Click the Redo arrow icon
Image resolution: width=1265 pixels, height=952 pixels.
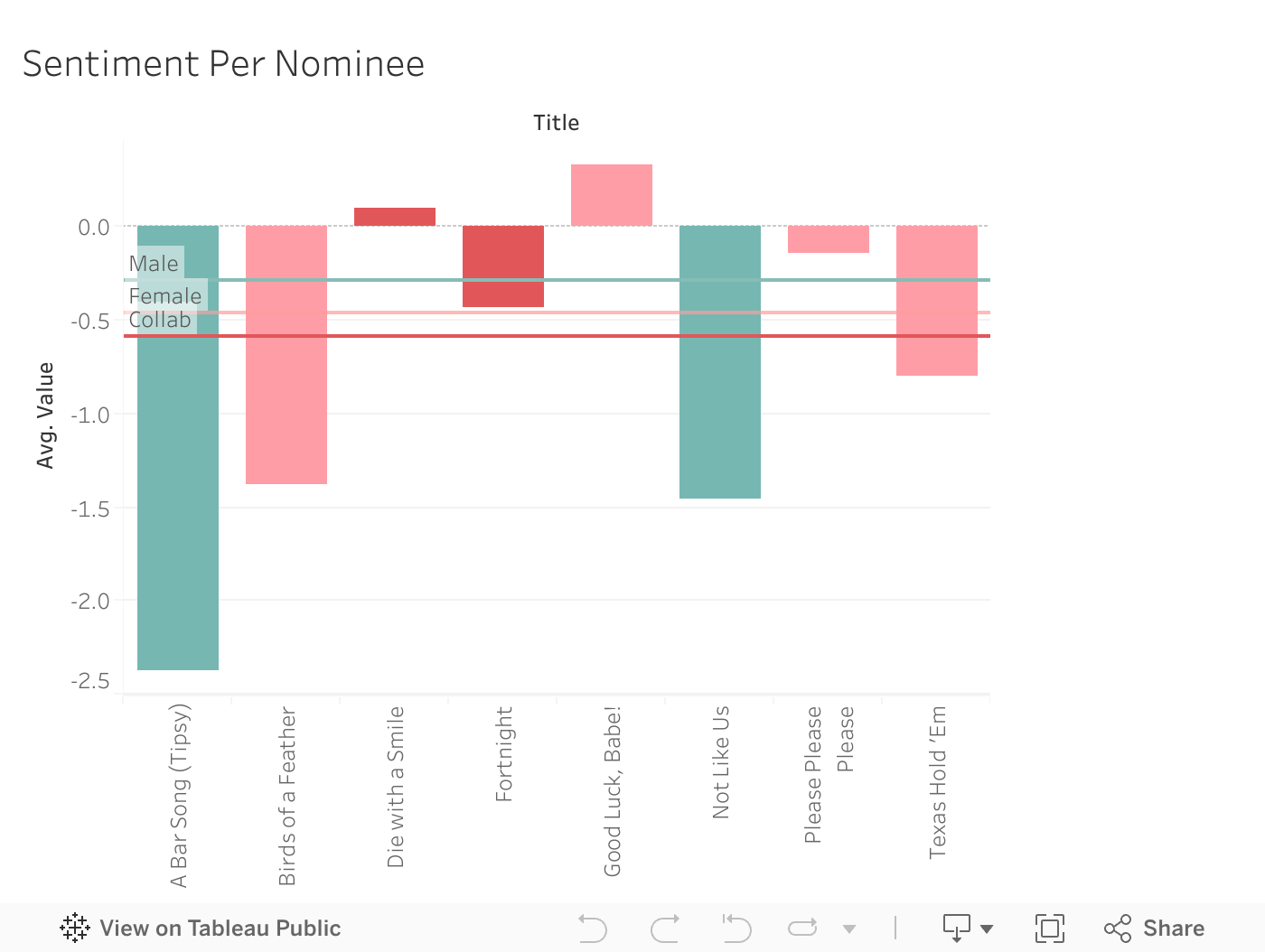[665, 928]
